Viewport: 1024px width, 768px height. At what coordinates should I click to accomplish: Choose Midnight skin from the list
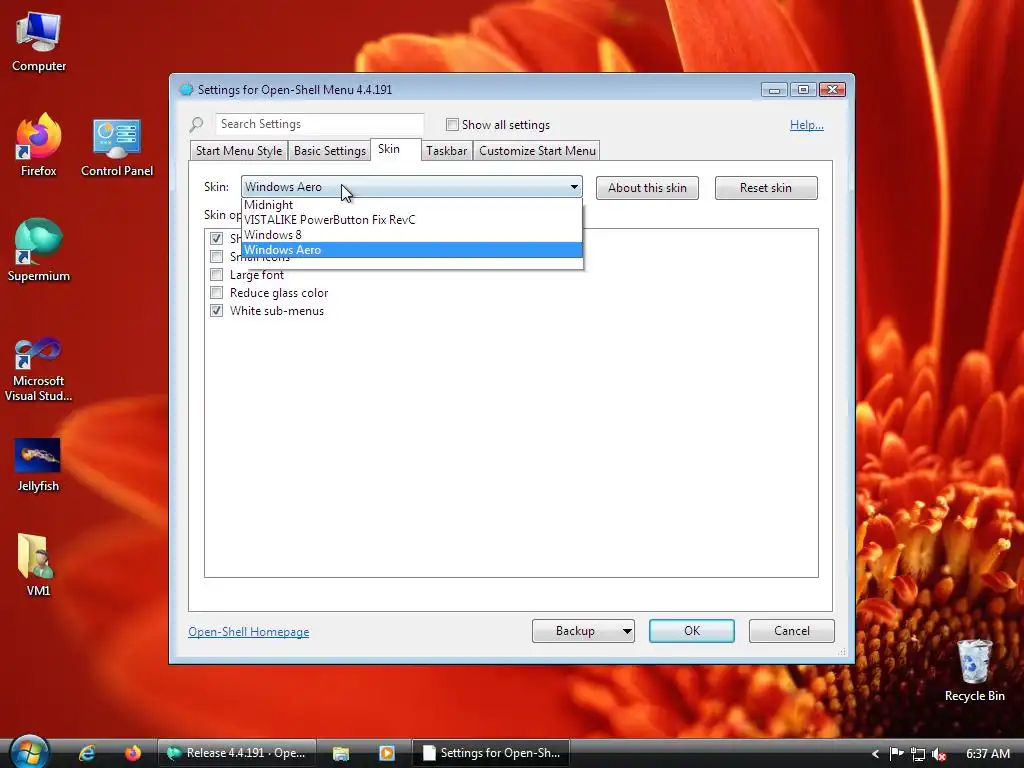click(411, 204)
